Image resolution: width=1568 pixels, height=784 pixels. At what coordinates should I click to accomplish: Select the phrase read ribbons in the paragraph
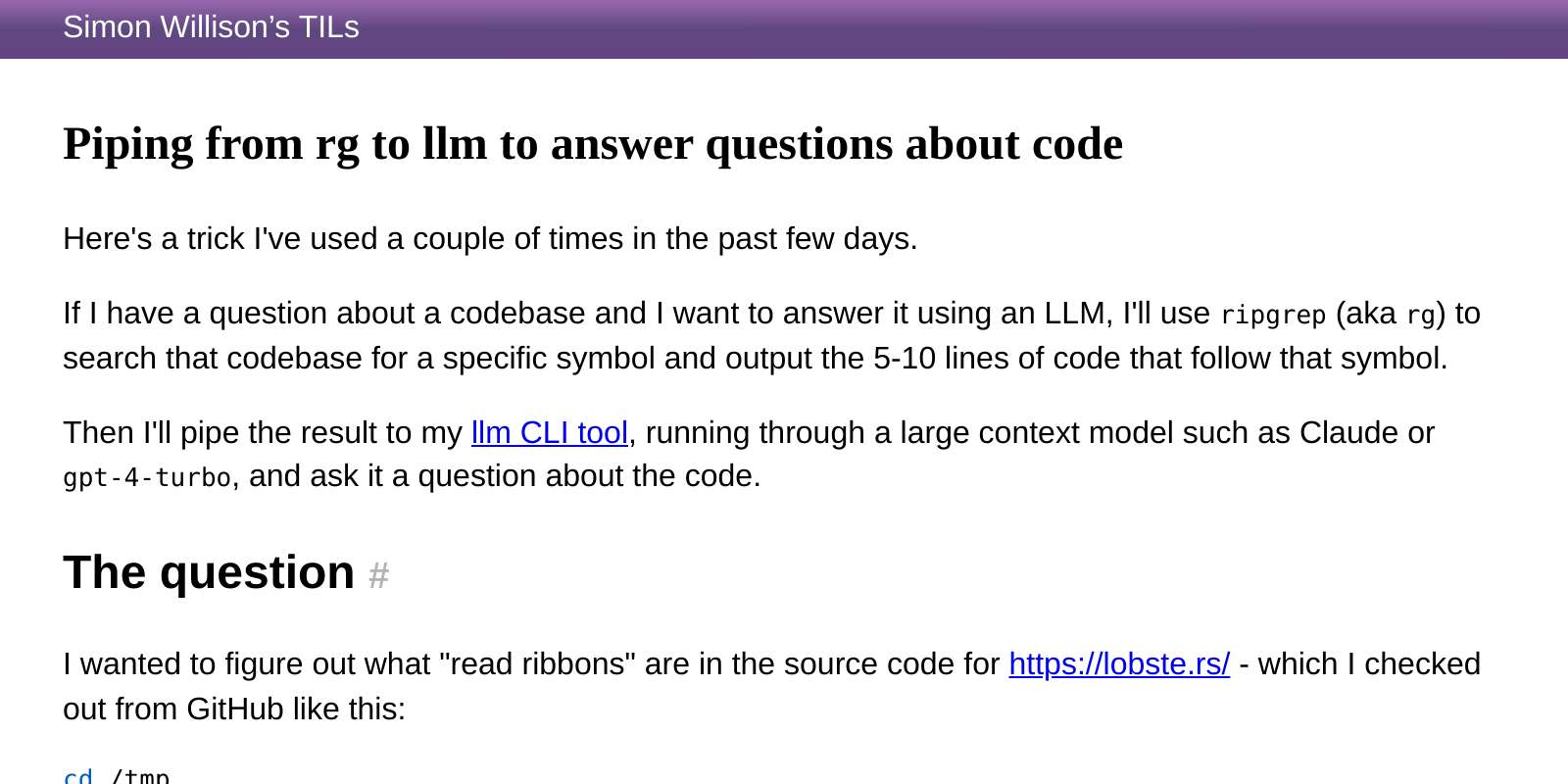click(x=537, y=663)
